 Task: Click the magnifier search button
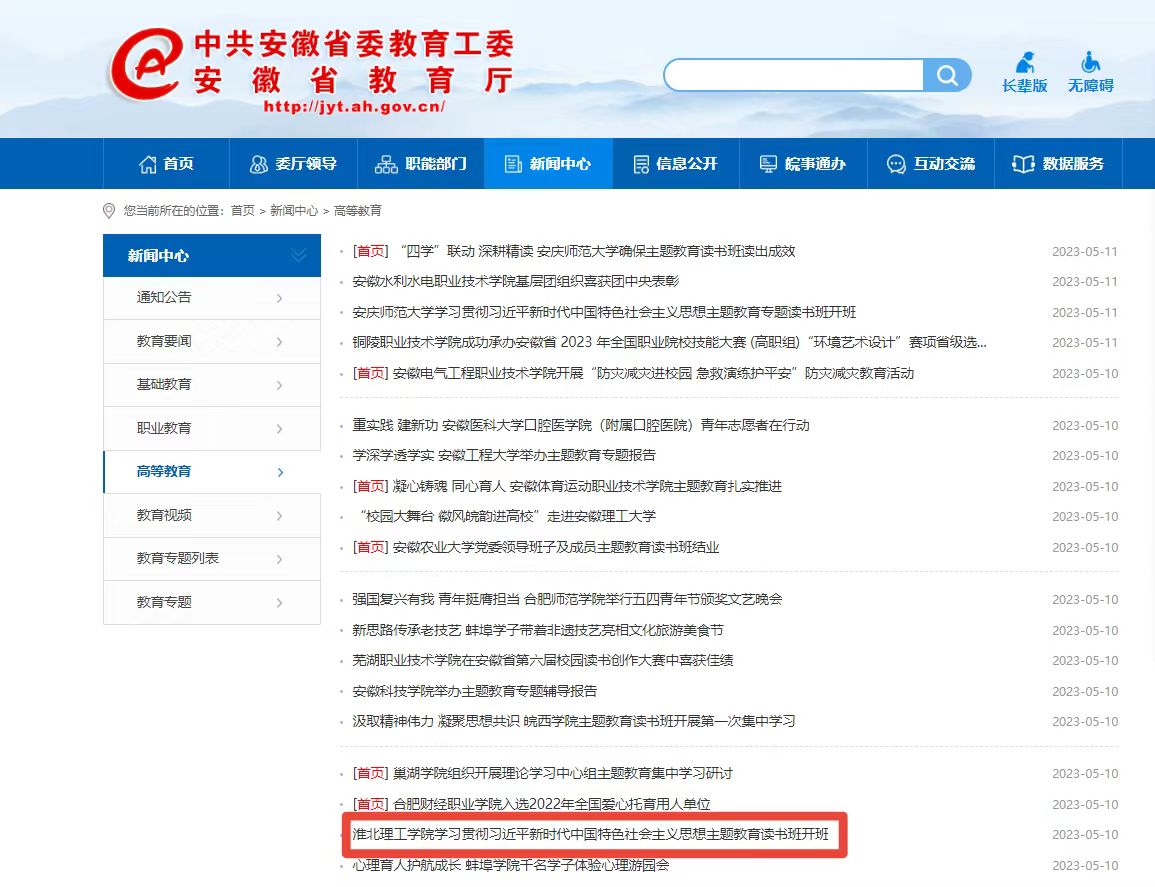(947, 75)
